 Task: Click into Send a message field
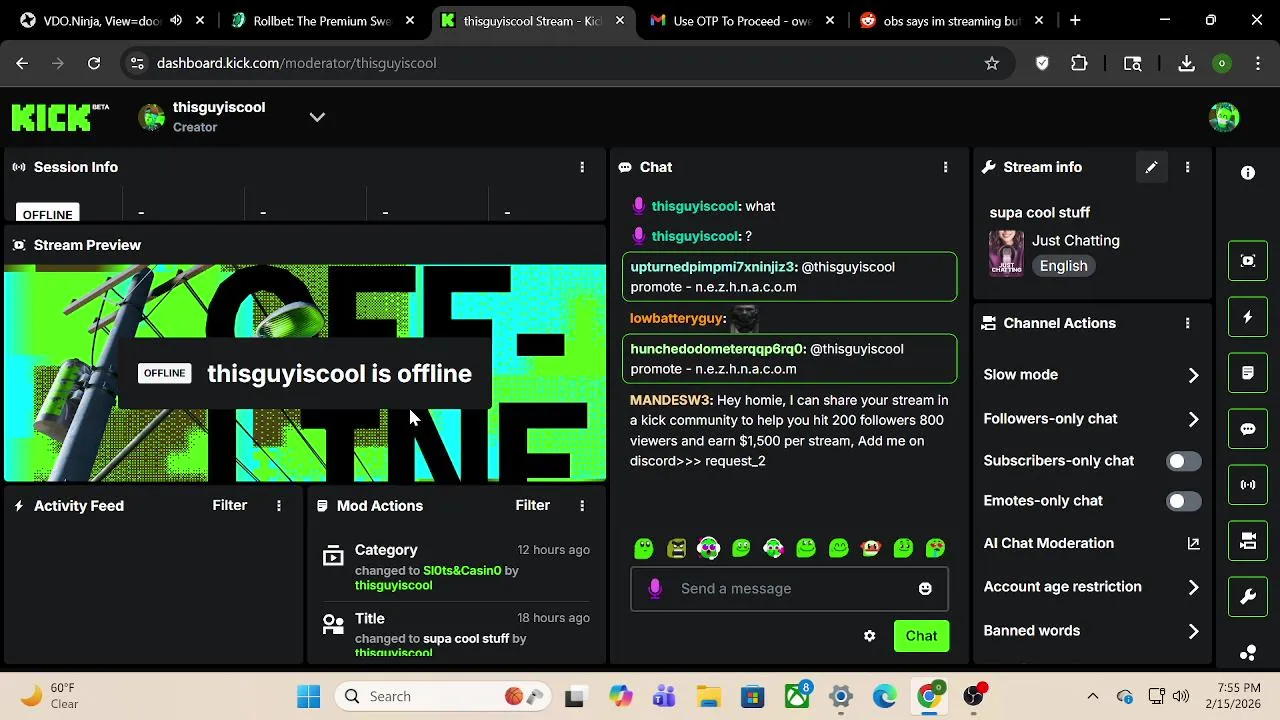(x=790, y=588)
